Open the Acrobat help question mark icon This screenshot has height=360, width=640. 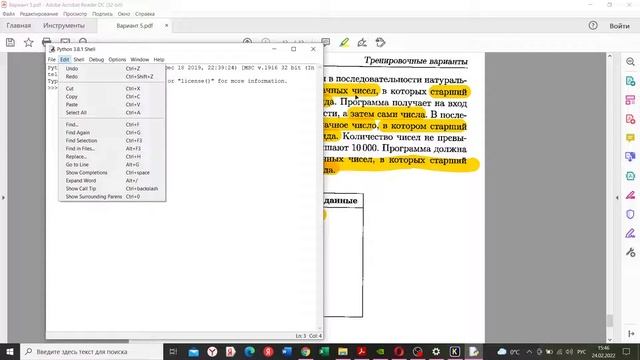coord(593,25)
